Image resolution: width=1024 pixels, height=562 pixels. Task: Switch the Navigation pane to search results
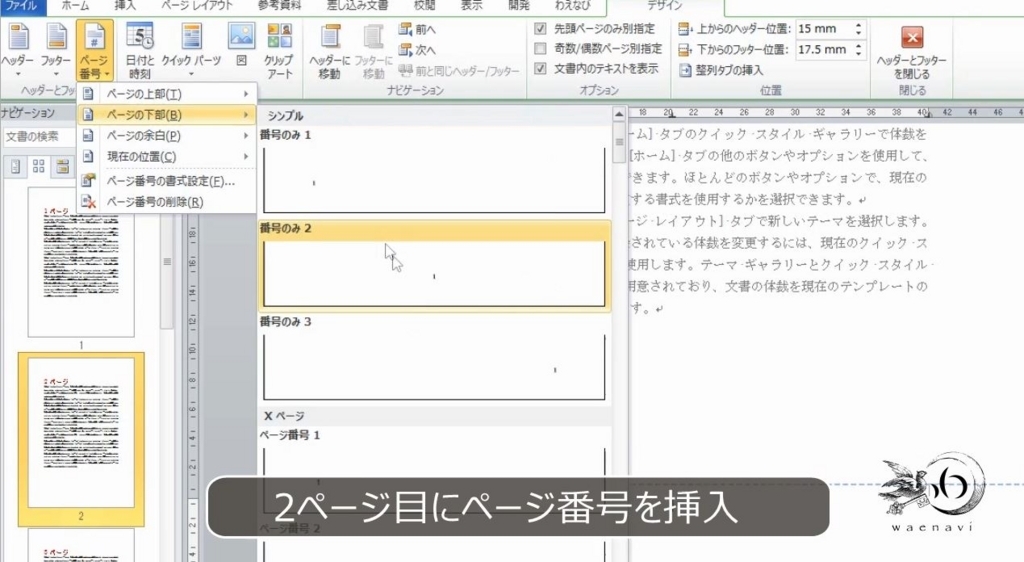tap(62, 166)
